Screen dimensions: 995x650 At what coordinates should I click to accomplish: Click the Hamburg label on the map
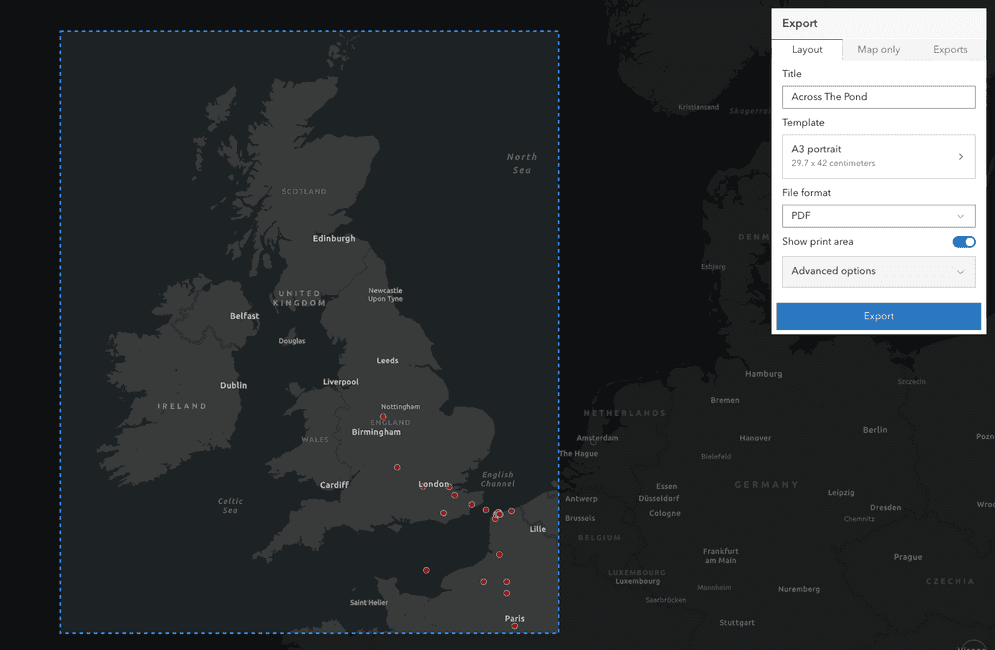(763, 374)
